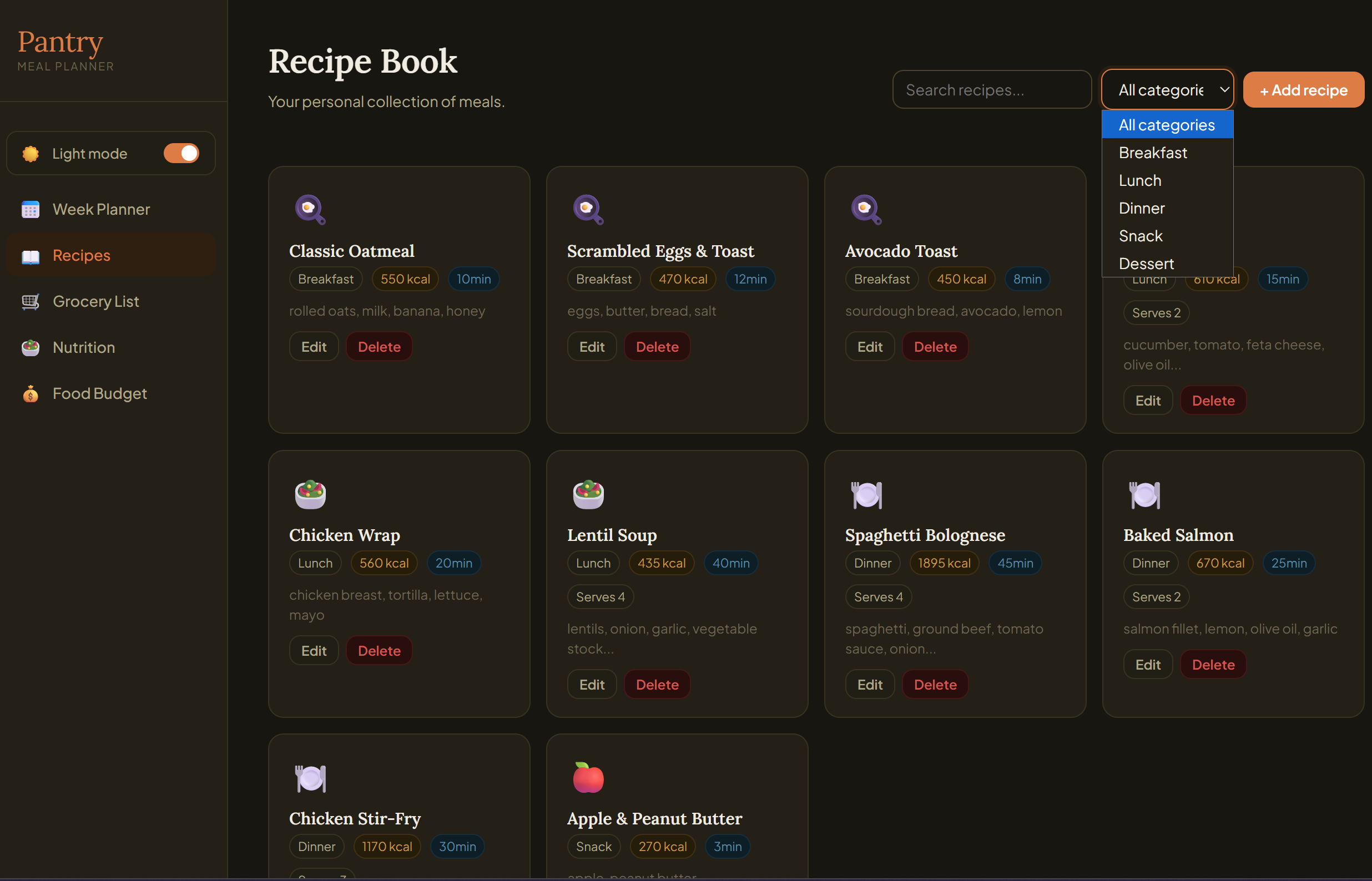The width and height of the screenshot is (1372, 881).
Task: Click the frying pan icon on Classic Oatmeal
Action: (x=310, y=209)
